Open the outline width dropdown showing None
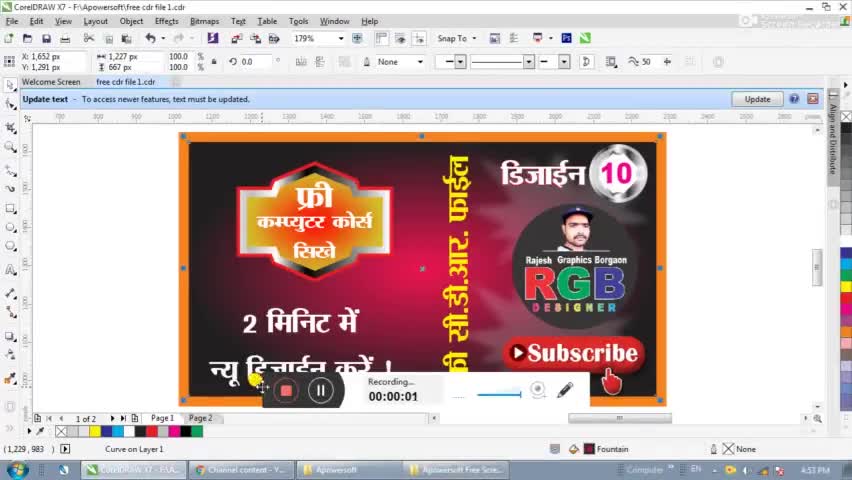 (419, 62)
